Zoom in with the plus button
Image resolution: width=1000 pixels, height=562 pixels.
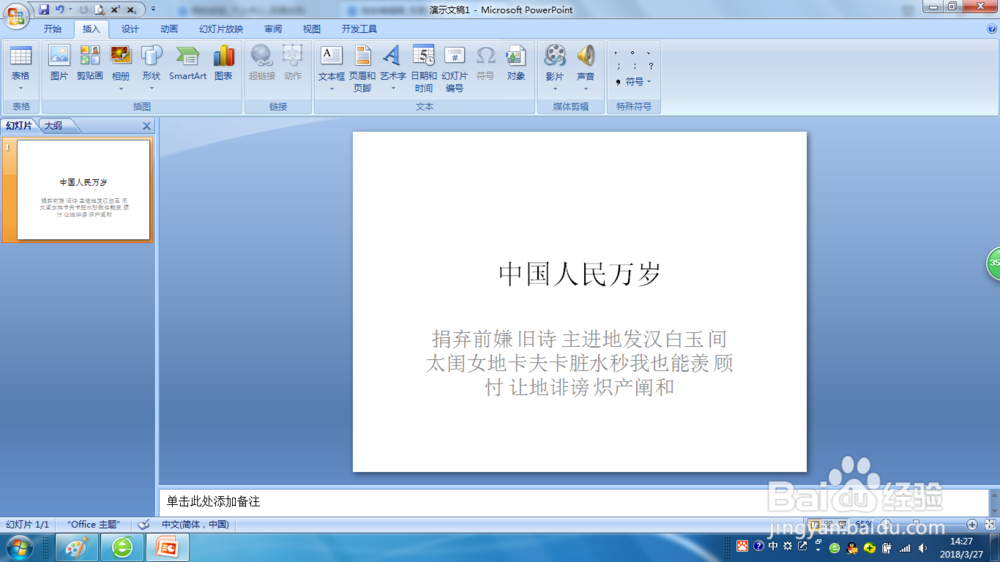[x=972, y=524]
